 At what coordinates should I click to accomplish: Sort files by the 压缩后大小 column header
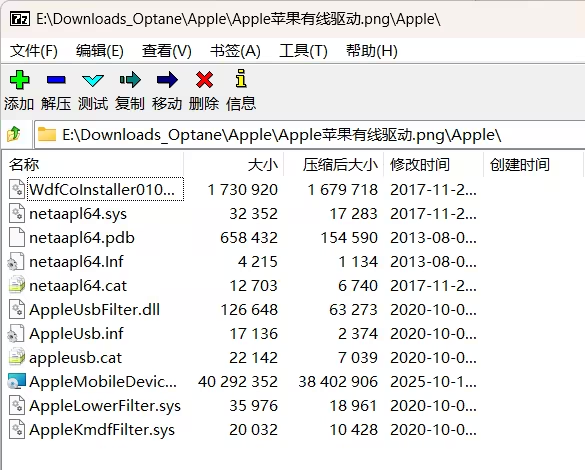tap(334, 164)
